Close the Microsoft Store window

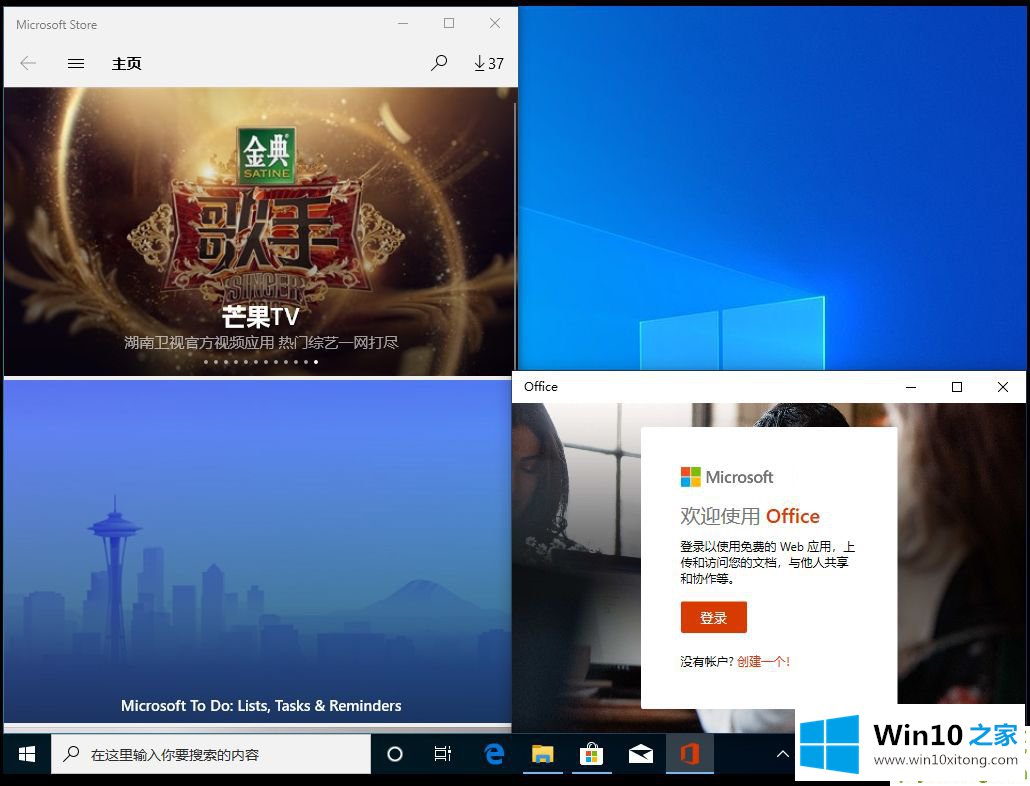pos(495,24)
